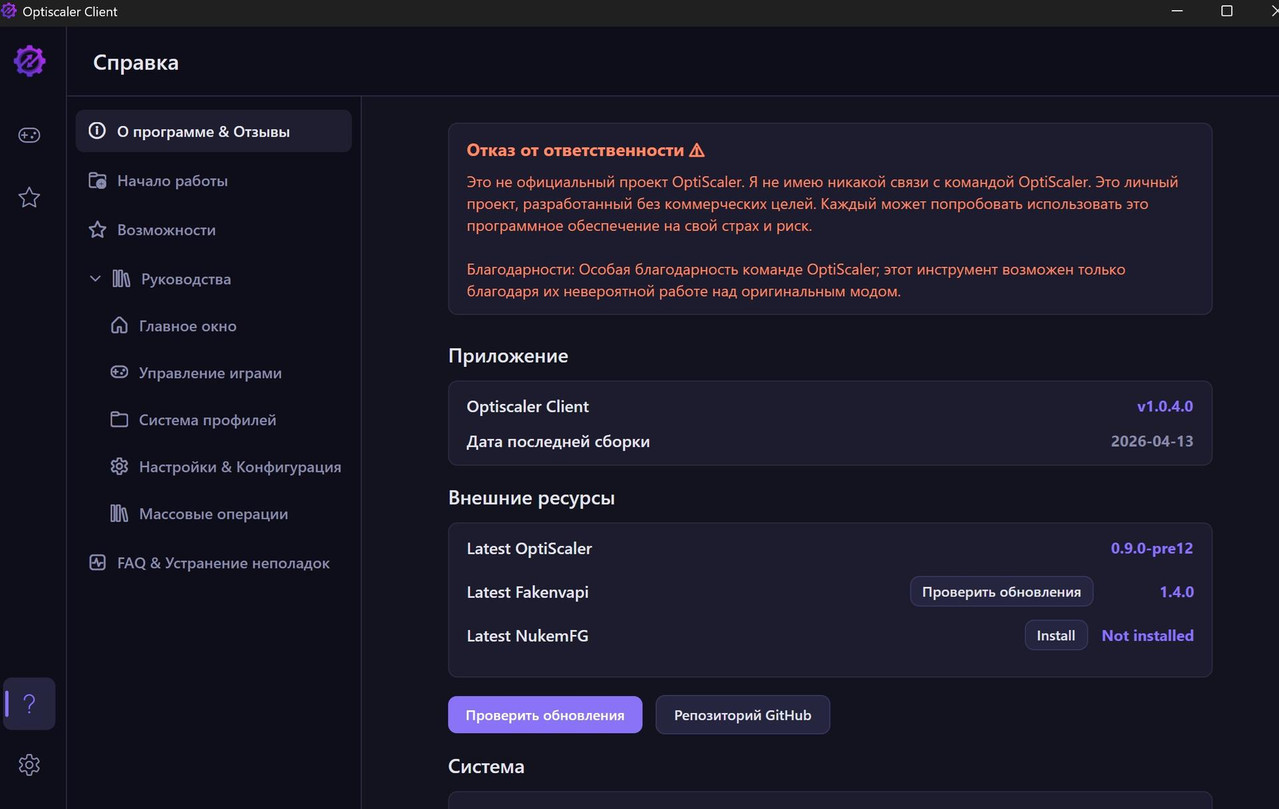Select the help question mark icon

pos(29,704)
